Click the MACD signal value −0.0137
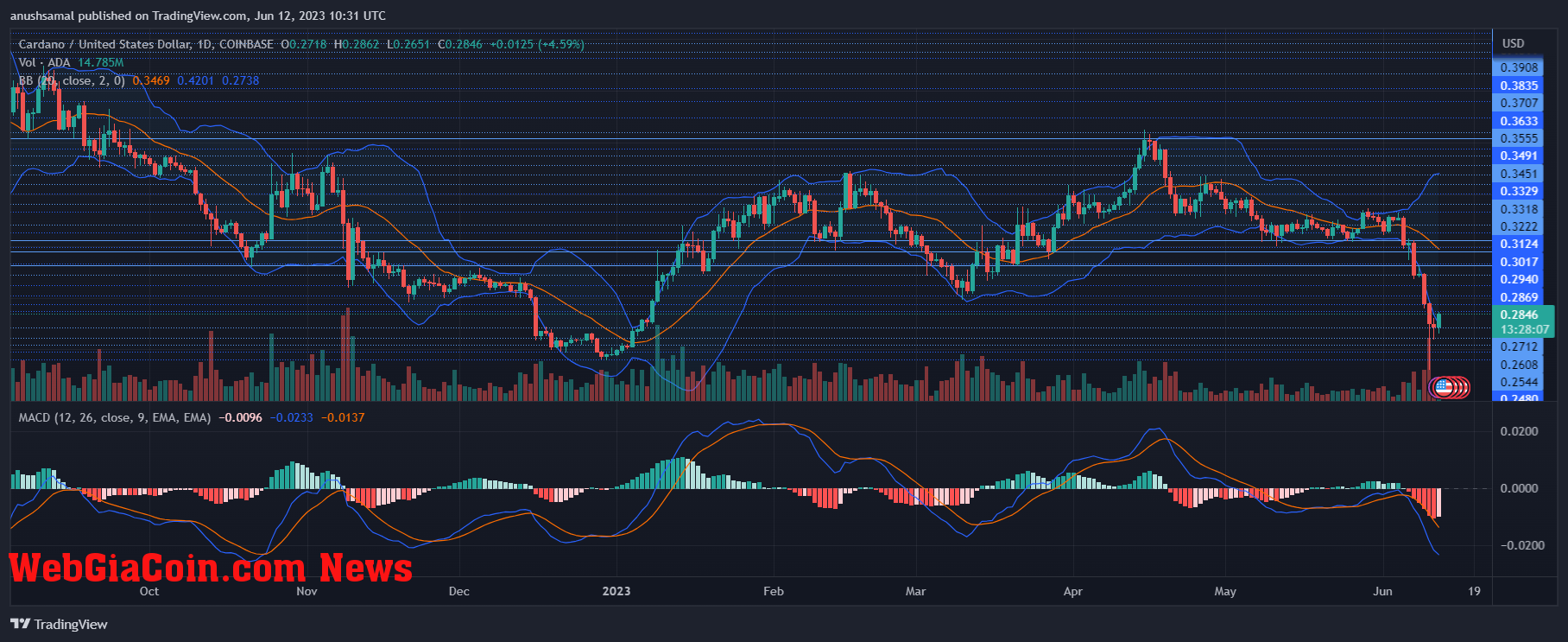 click(x=343, y=417)
